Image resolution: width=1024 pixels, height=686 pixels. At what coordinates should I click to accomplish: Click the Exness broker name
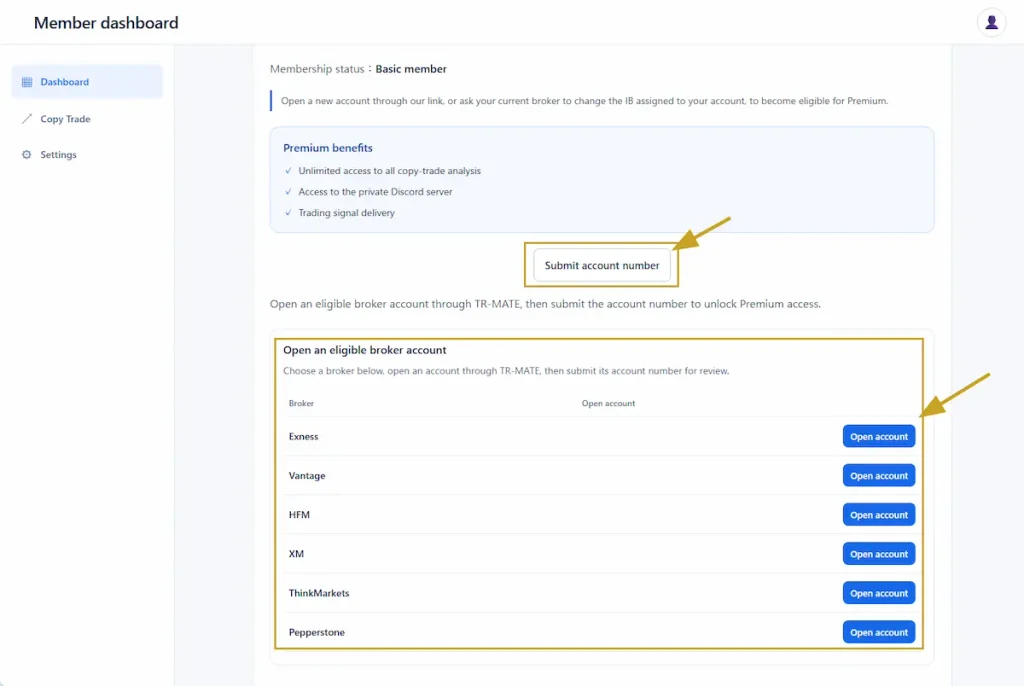(x=304, y=436)
